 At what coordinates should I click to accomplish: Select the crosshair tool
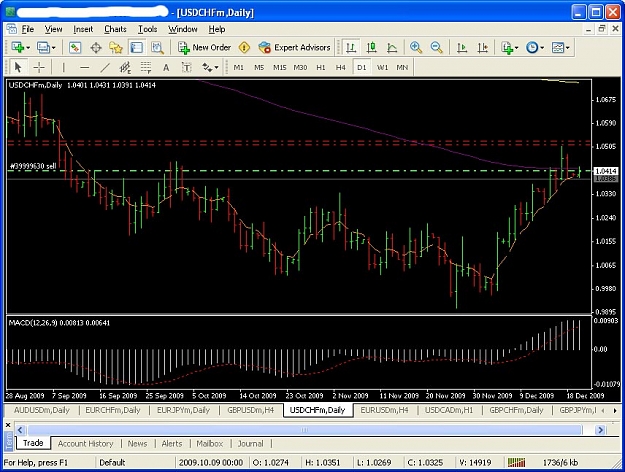[39, 67]
